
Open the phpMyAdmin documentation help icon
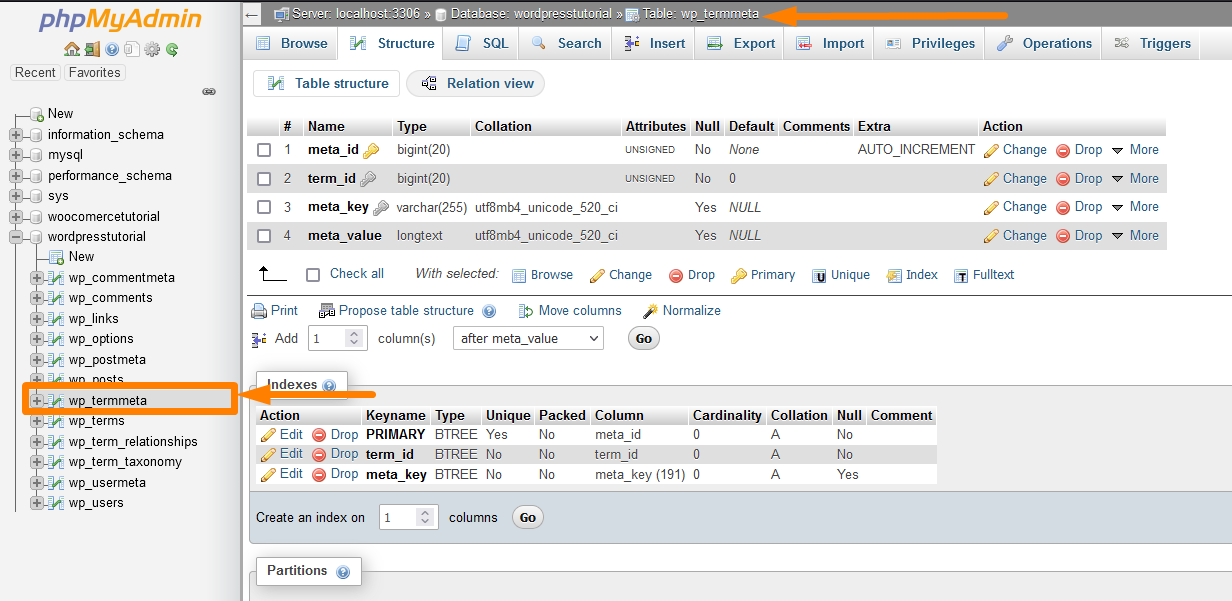click(x=112, y=49)
